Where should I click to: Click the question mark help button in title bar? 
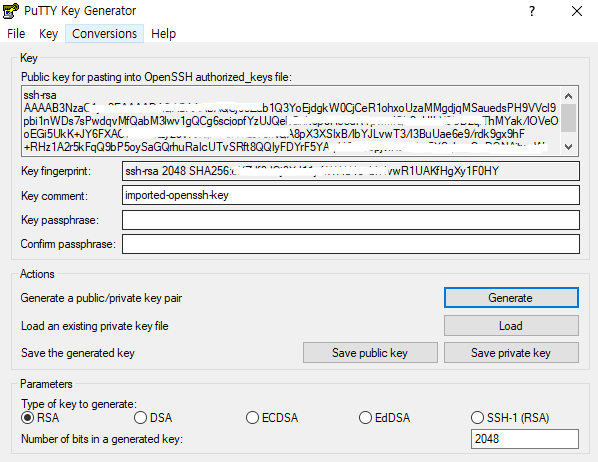(532, 11)
